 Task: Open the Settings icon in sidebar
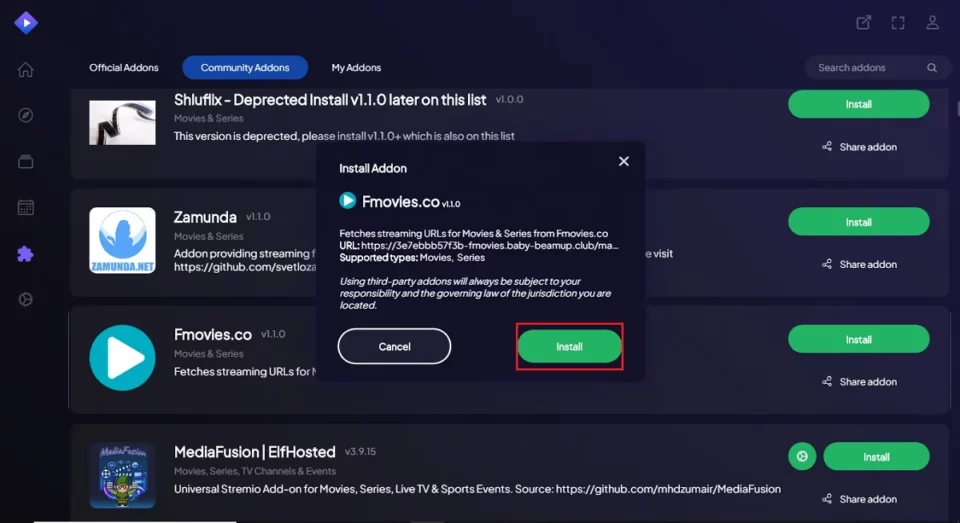point(26,299)
